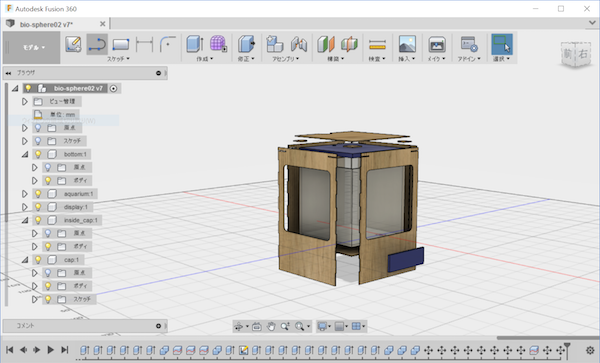600x363 pixels.
Task: Open the Sketch menu dropdown
Action: (x=118, y=59)
